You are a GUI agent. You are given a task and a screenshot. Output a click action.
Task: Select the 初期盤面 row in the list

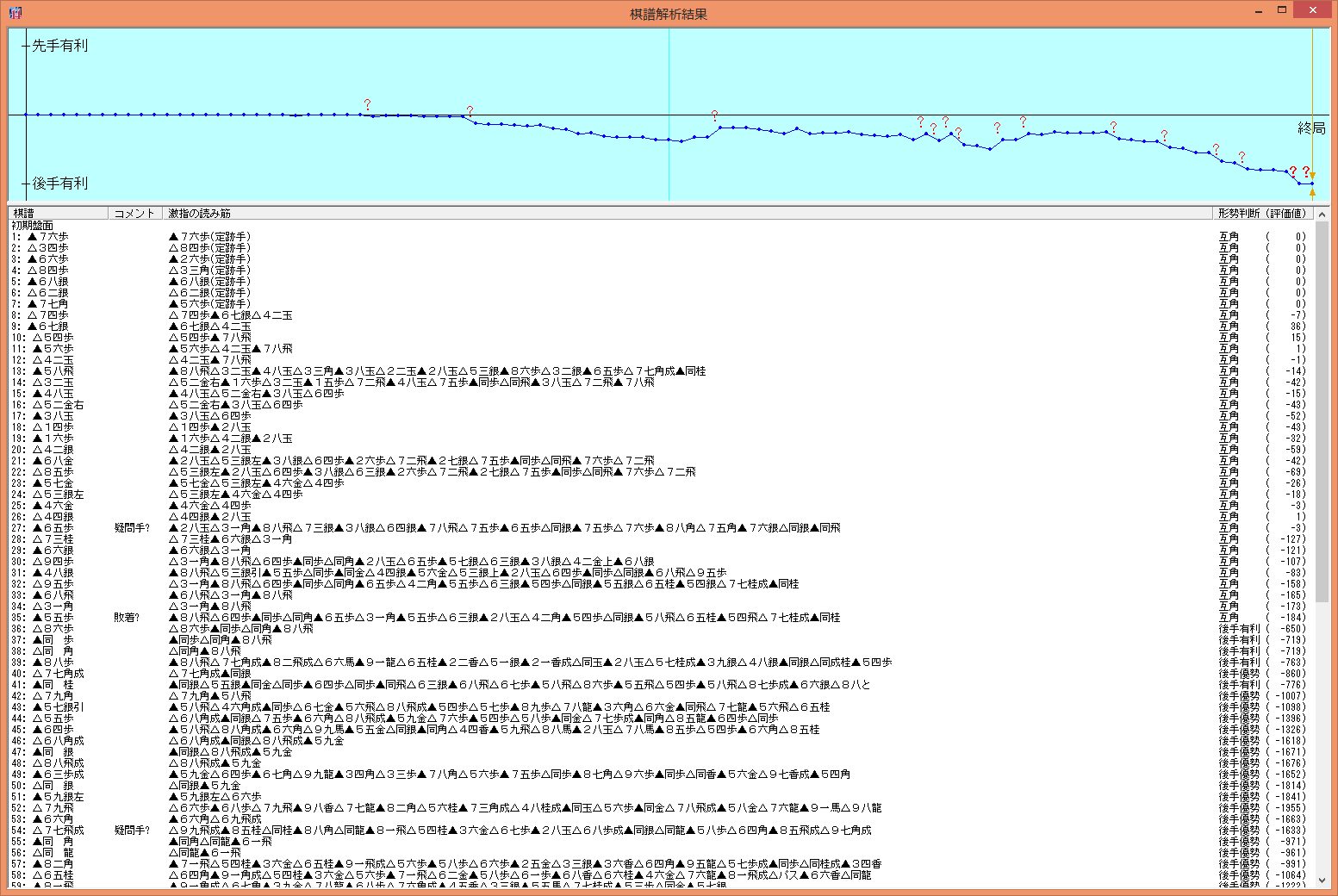(33, 226)
